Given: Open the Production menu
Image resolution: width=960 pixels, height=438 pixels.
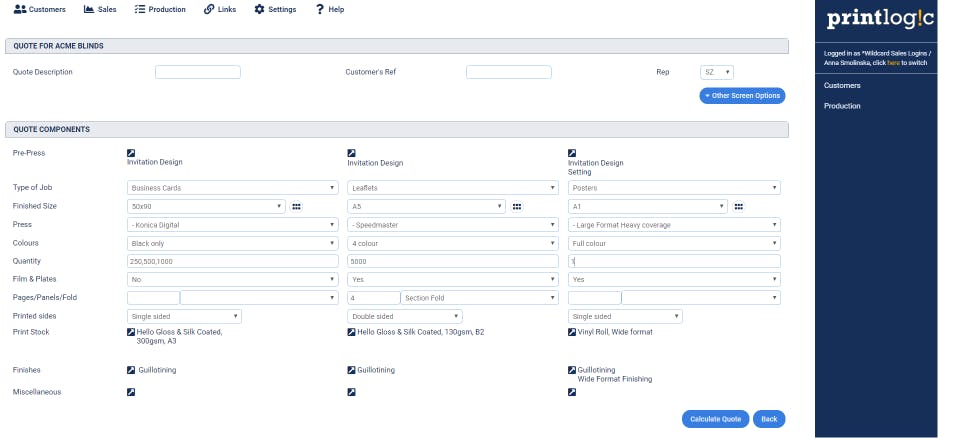Looking at the screenshot, I should point(159,9).
